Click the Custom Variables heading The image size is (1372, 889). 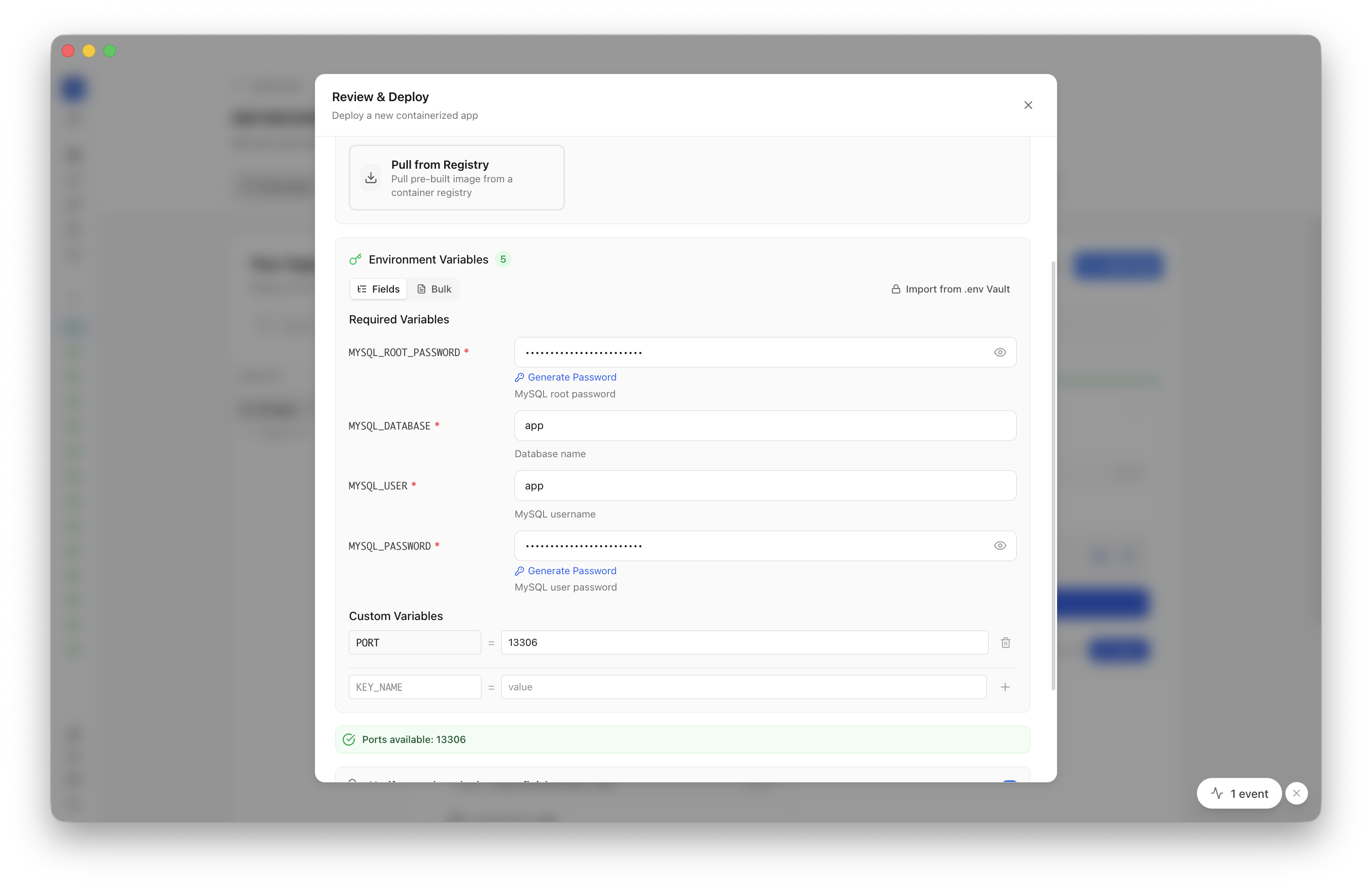396,616
